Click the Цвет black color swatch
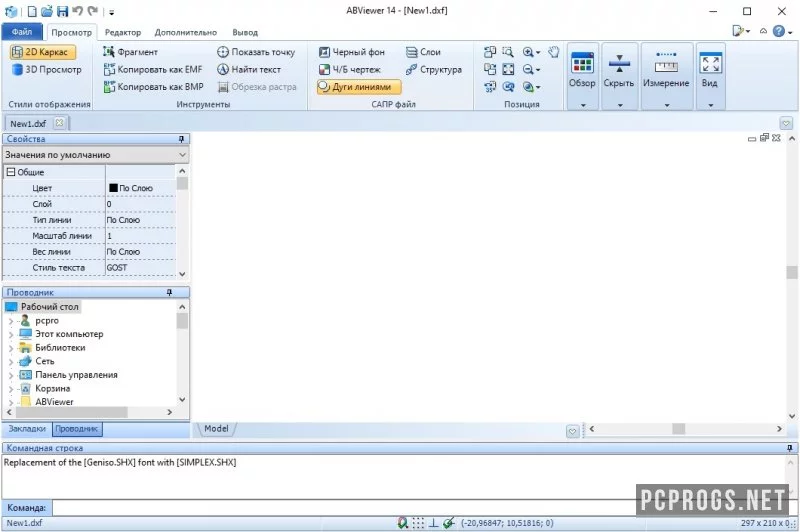 point(113,188)
